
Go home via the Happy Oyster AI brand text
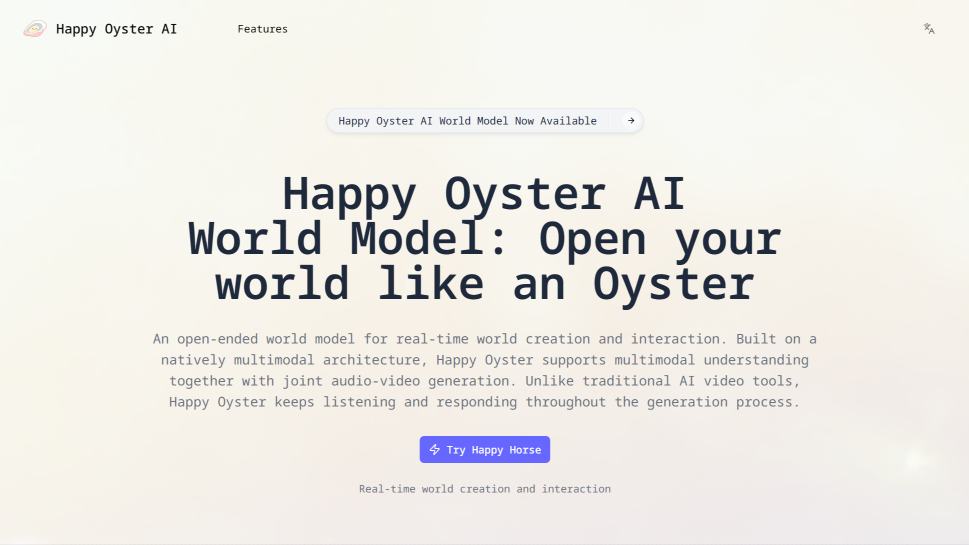[116, 29]
